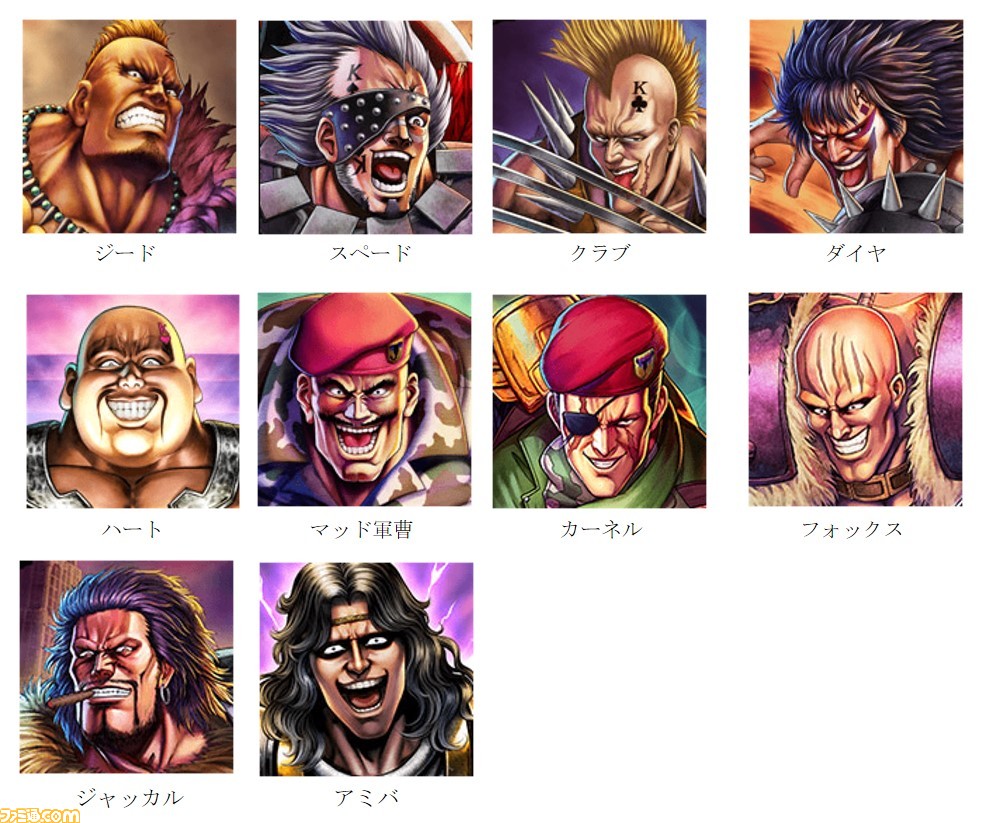Select the スペード character portrait with eyepatch
983x823 pixels.
[x=365, y=127]
